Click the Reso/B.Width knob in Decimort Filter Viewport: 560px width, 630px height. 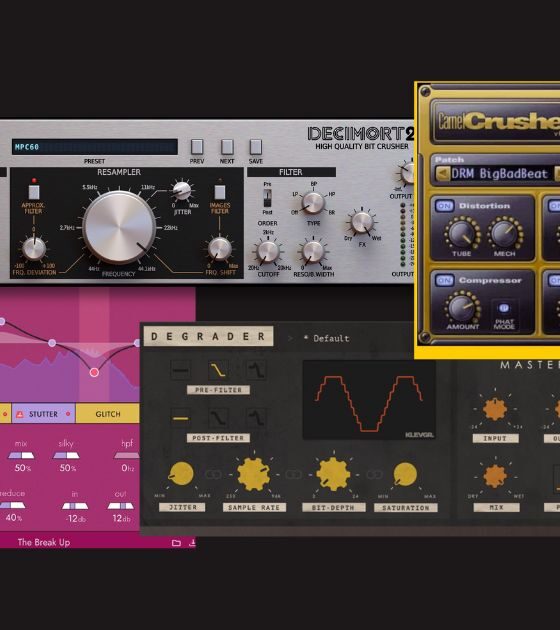coord(313,253)
